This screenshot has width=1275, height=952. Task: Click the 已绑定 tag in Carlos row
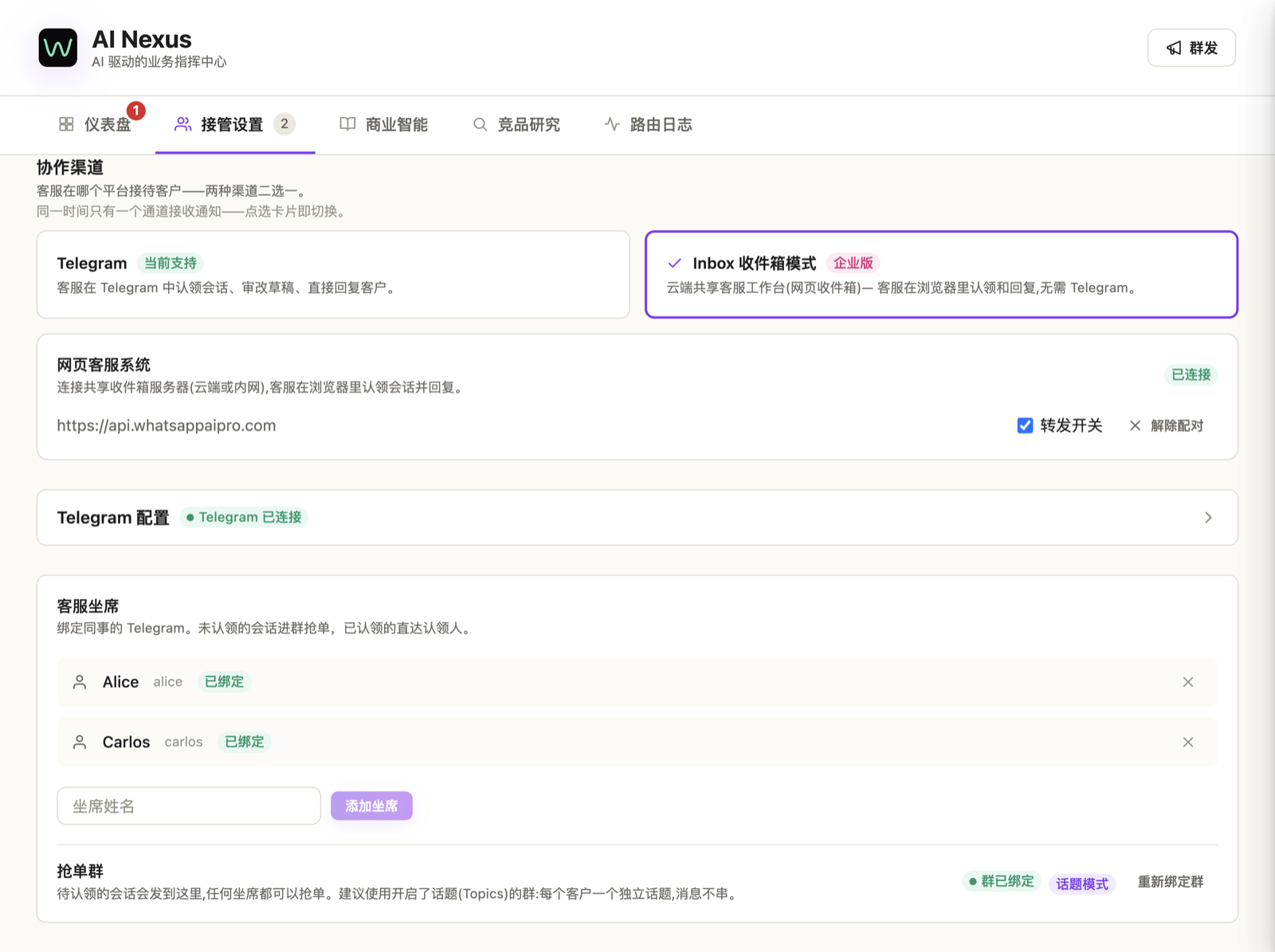point(244,742)
